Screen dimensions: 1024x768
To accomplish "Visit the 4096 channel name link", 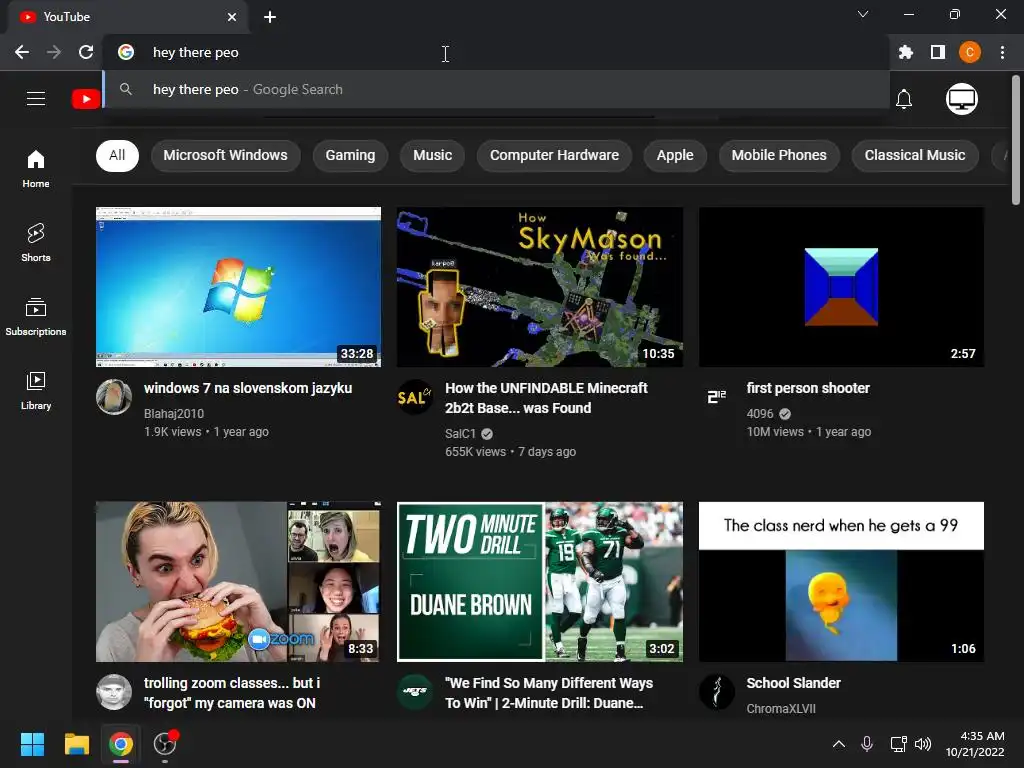I will pyautogui.click(x=760, y=413).
